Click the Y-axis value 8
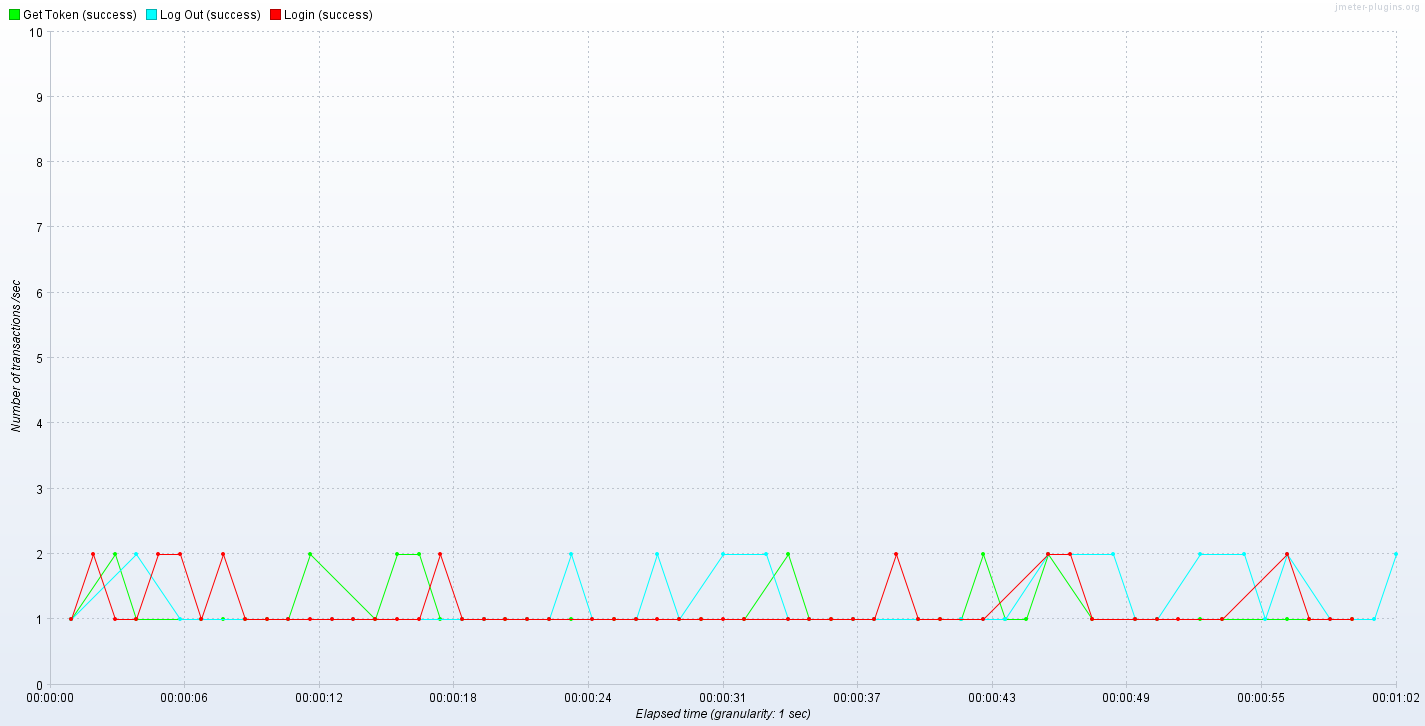The image size is (1425, 726). click(x=39, y=162)
